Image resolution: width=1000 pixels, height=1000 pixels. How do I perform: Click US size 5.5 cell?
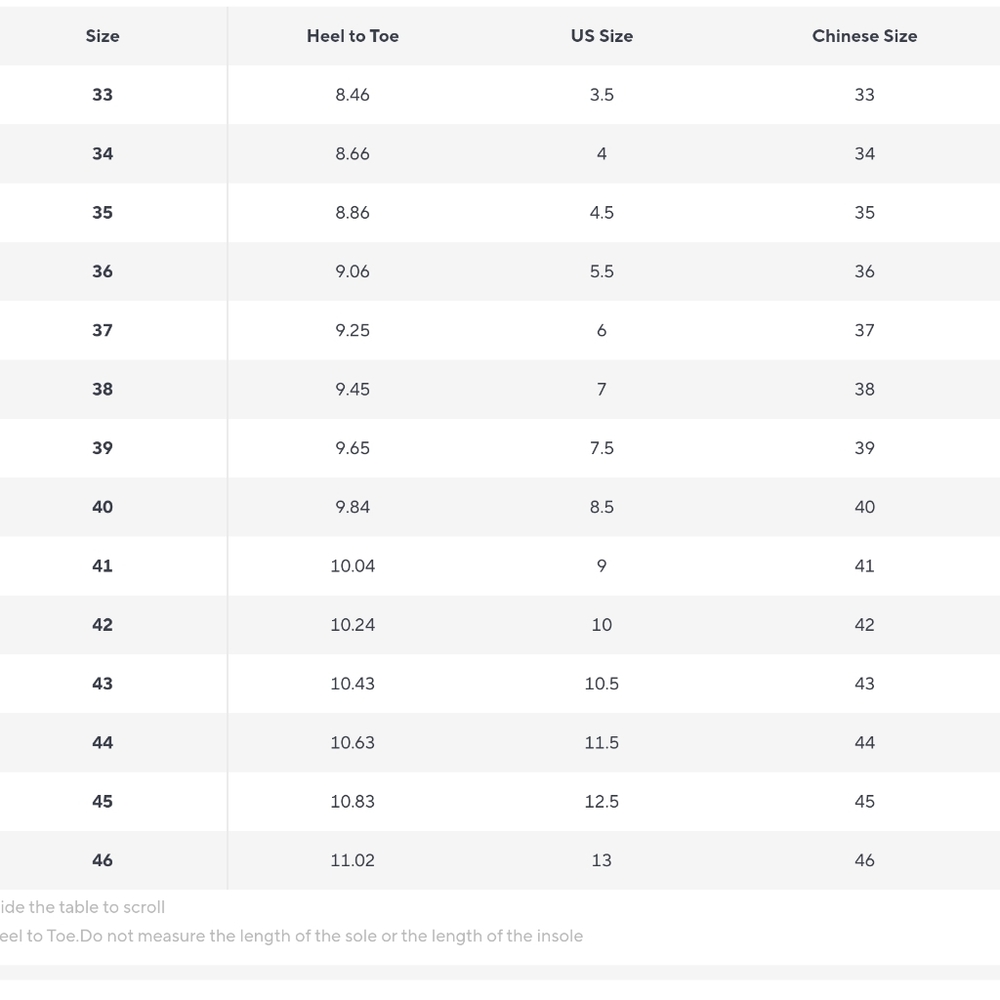click(x=601, y=272)
